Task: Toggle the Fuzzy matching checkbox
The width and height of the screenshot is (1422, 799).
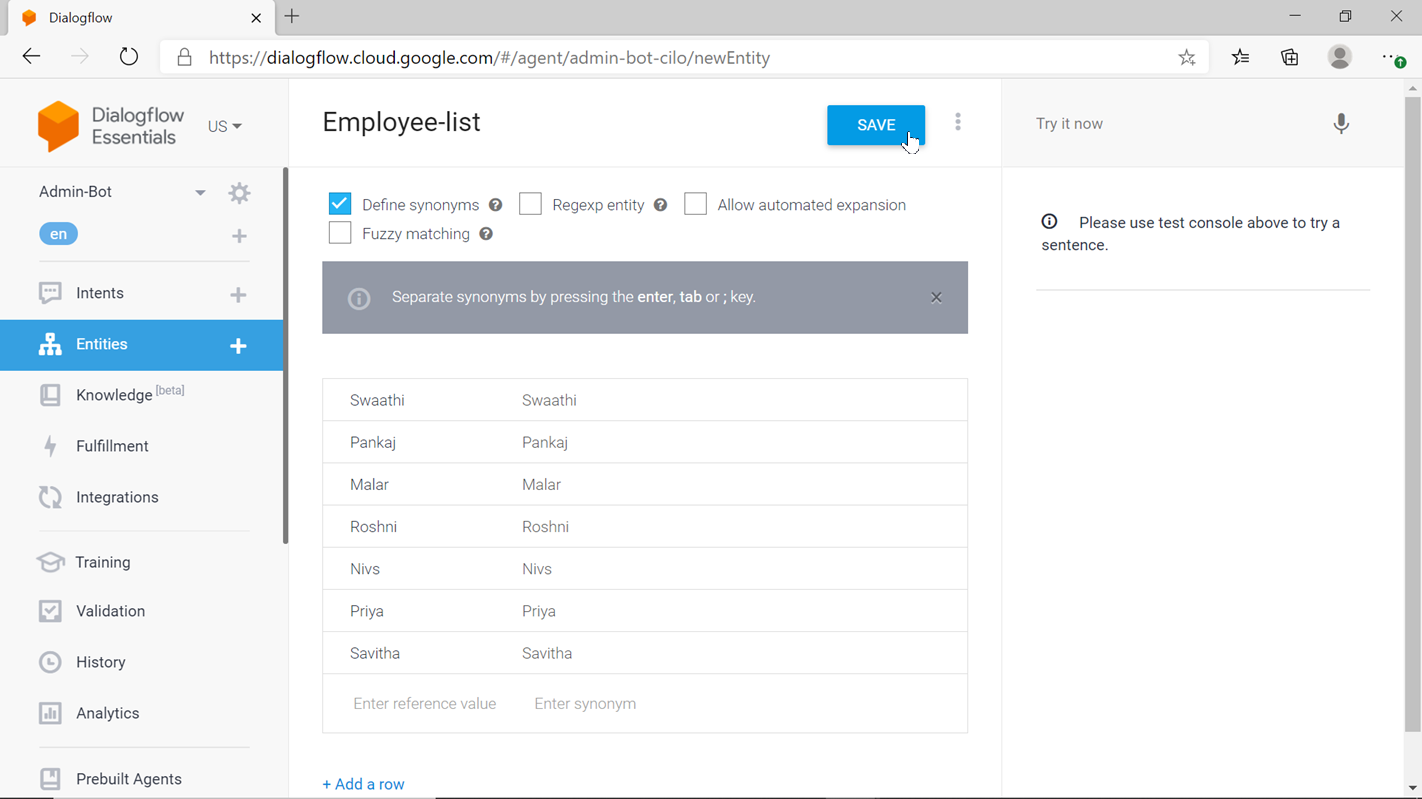Action: pos(340,233)
